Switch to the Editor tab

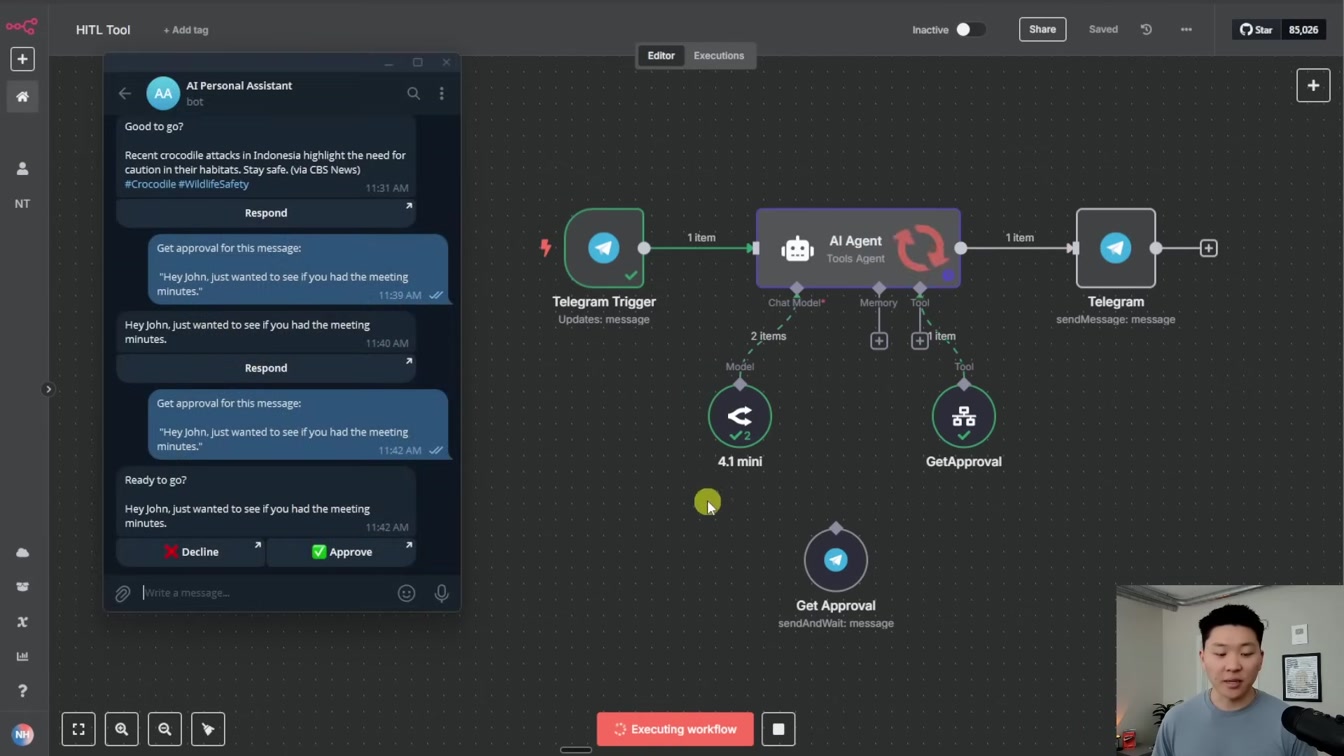coord(661,56)
